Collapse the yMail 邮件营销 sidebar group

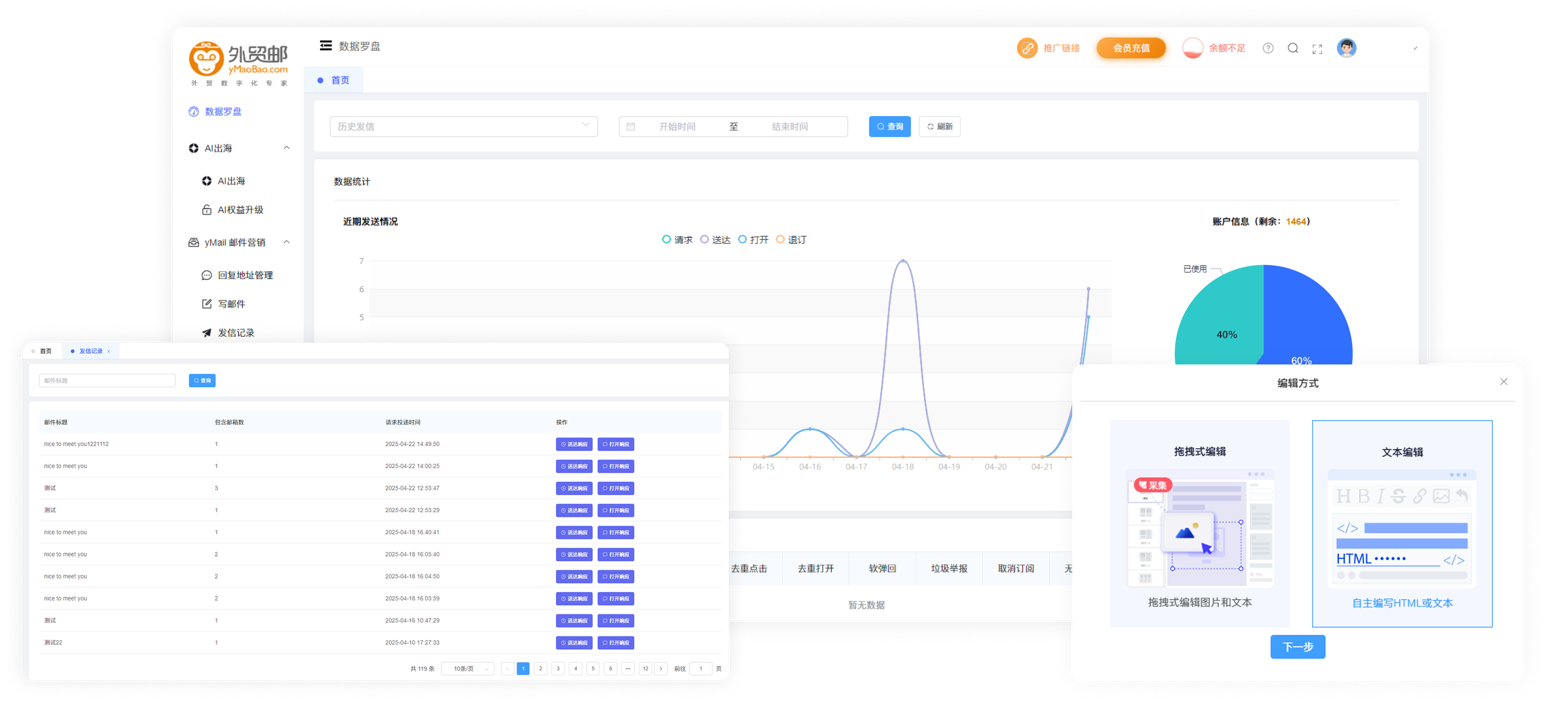point(287,242)
